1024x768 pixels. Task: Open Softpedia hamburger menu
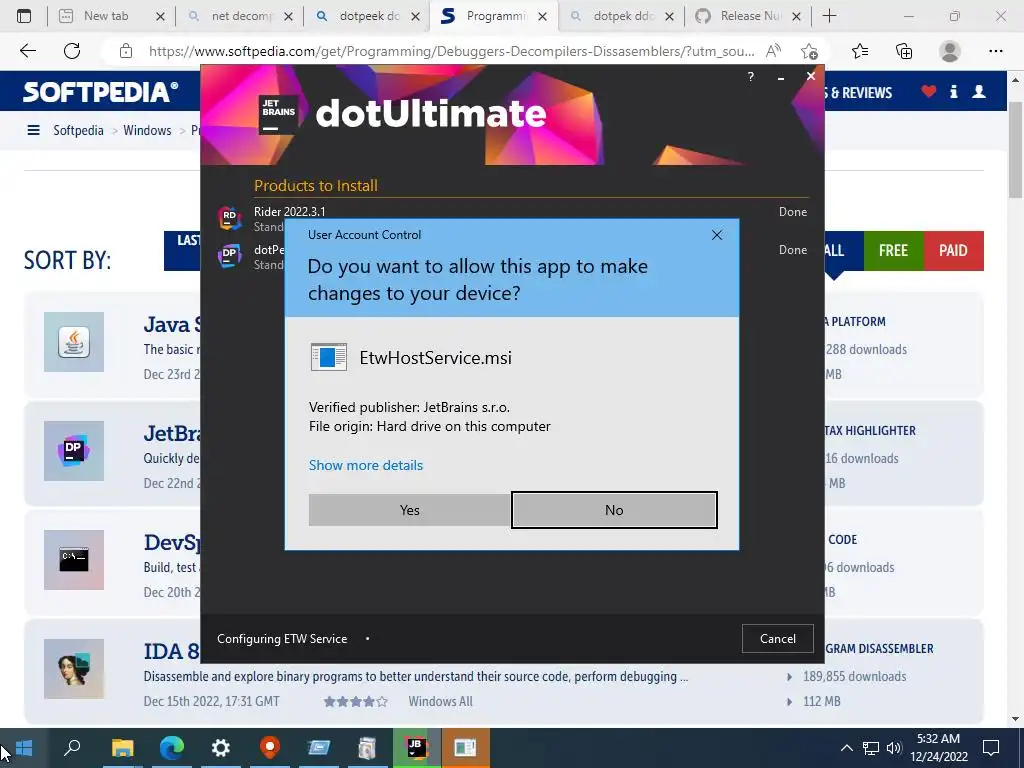[x=33, y=130]
